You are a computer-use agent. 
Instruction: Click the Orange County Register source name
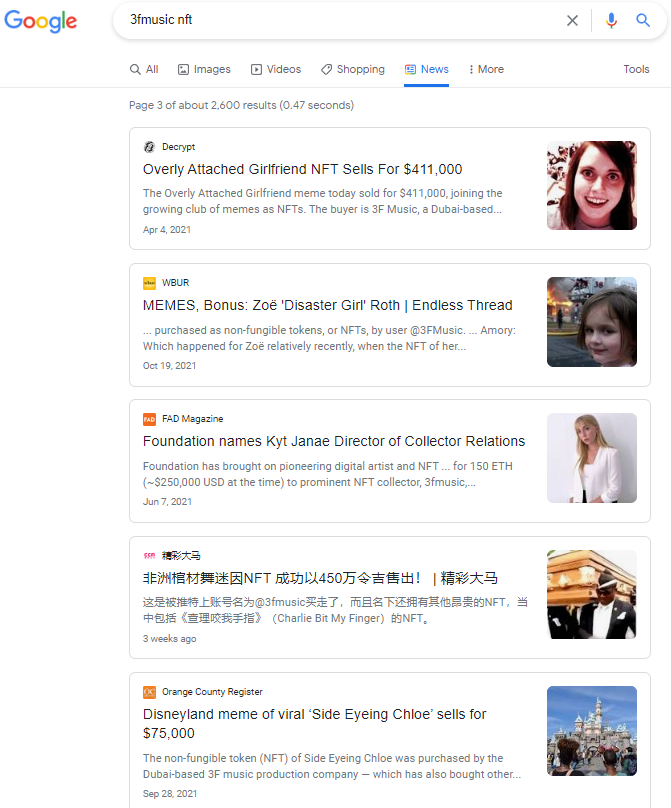tap(212, 692)
